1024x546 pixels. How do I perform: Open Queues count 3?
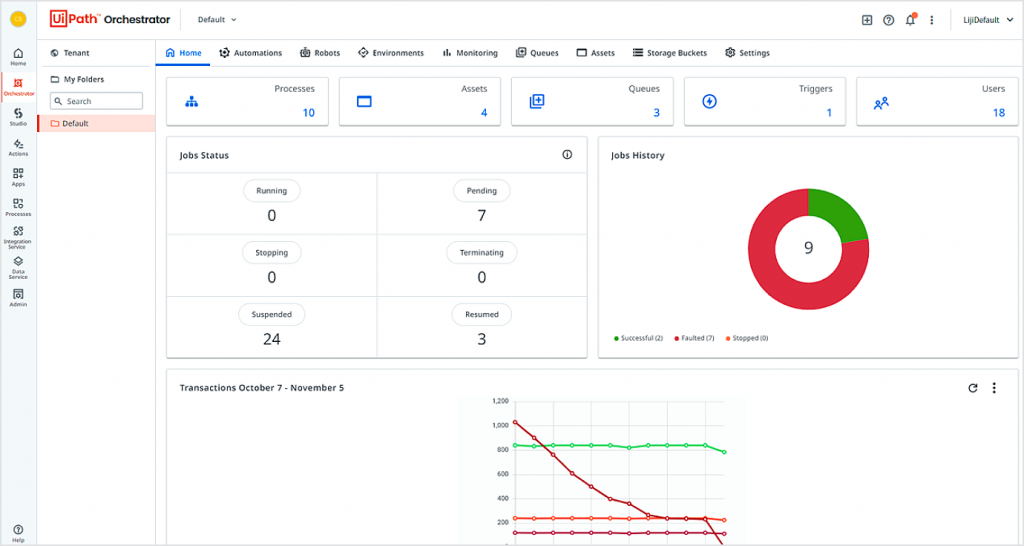(656, 112)
